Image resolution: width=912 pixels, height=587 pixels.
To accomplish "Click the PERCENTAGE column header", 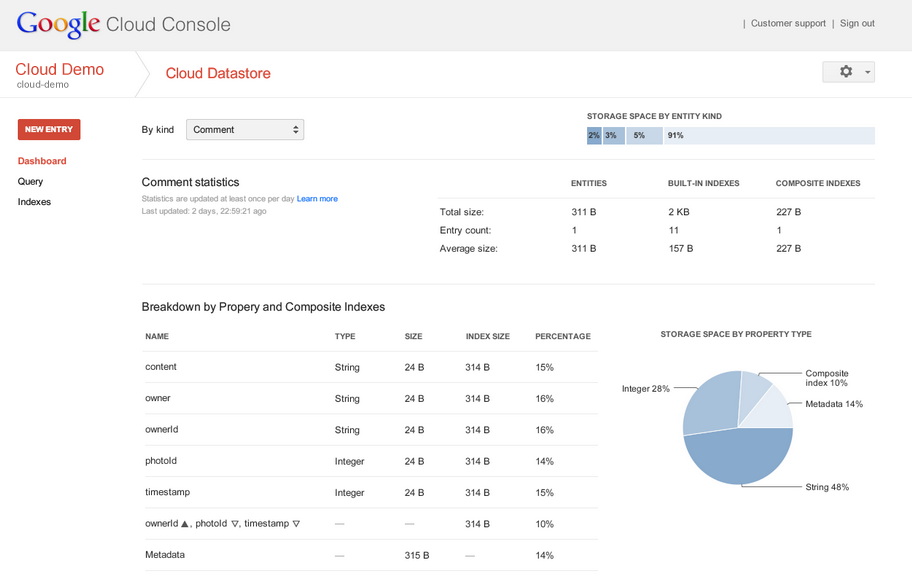I will point(562,336).
